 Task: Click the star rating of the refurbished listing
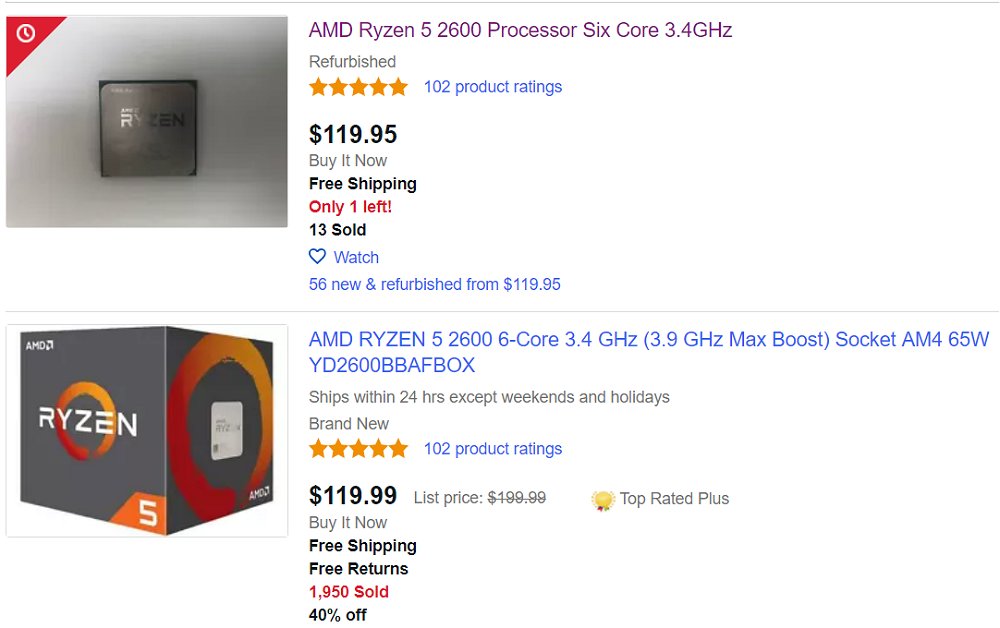[358, 87]
